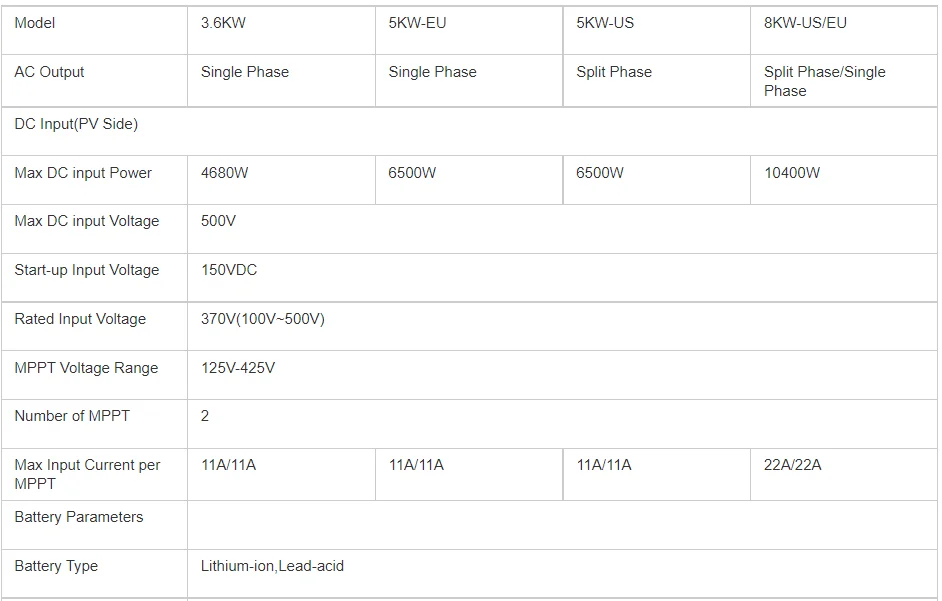The width and height of the screenshot is (942, 601).
Task: Click the Number of MPPT label
Action: [72, 416]
